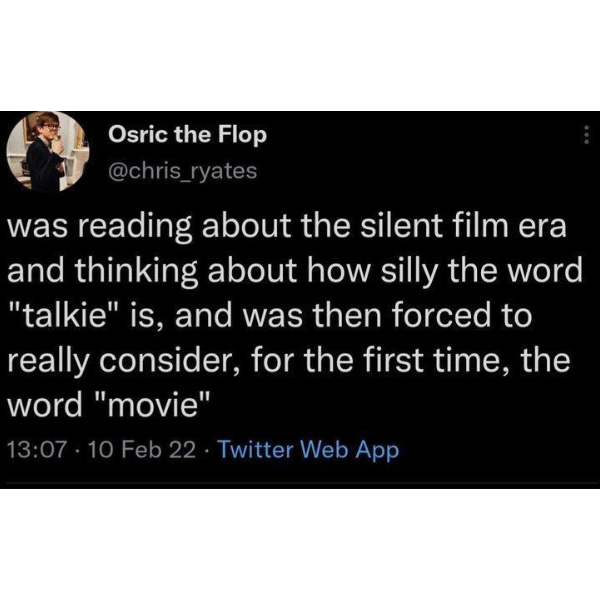Click the word "Twitter" in the source label
600x600 pixels.
255,449
